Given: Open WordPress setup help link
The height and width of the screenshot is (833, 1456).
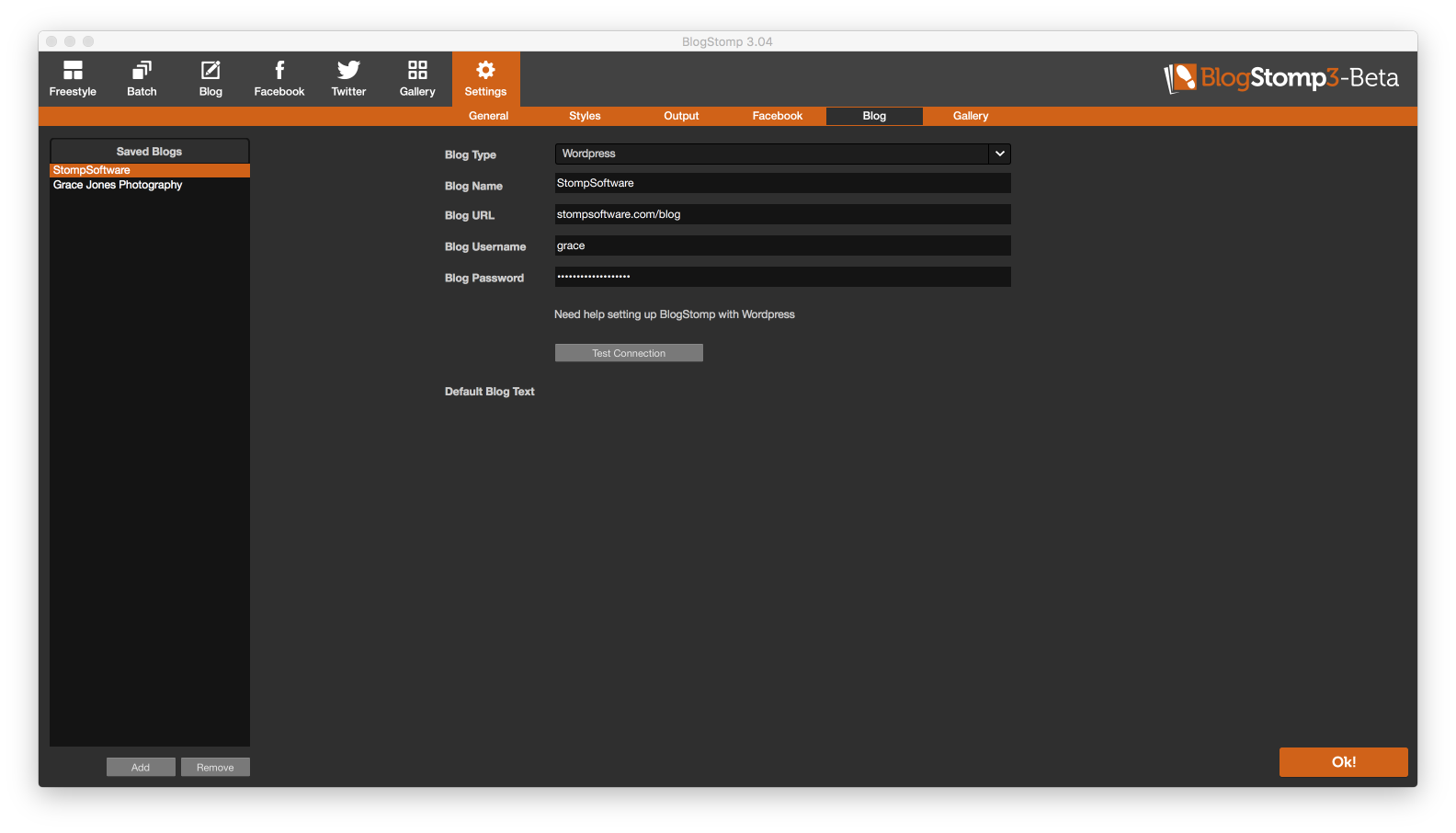Looking at the screenshot, I should point(675,314).
